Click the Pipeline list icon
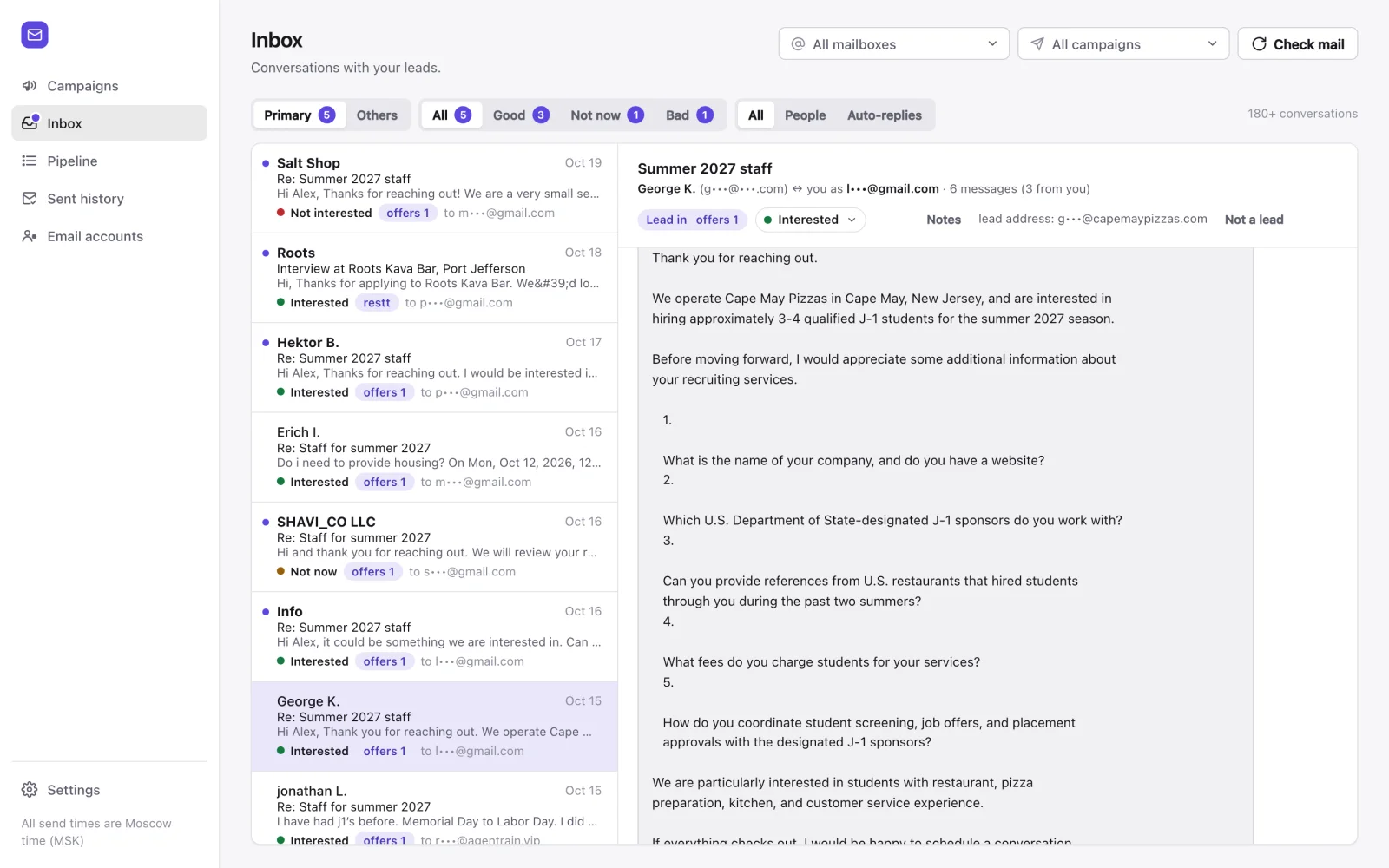The height and width of the screenshot is (868, 1389). tap(30, 161)
